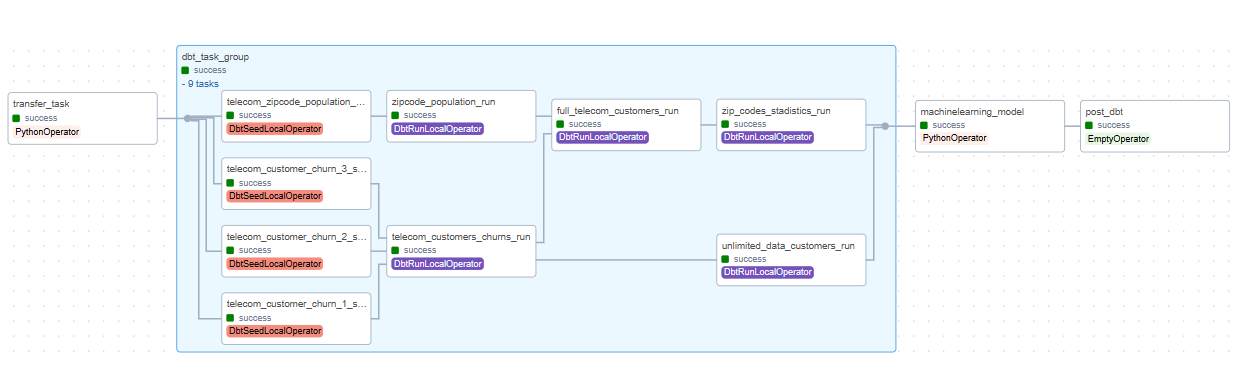Screen dimensions: 1243x369
Task: Collapse the dbt_task_group via its title
Action: click(215, 57)
